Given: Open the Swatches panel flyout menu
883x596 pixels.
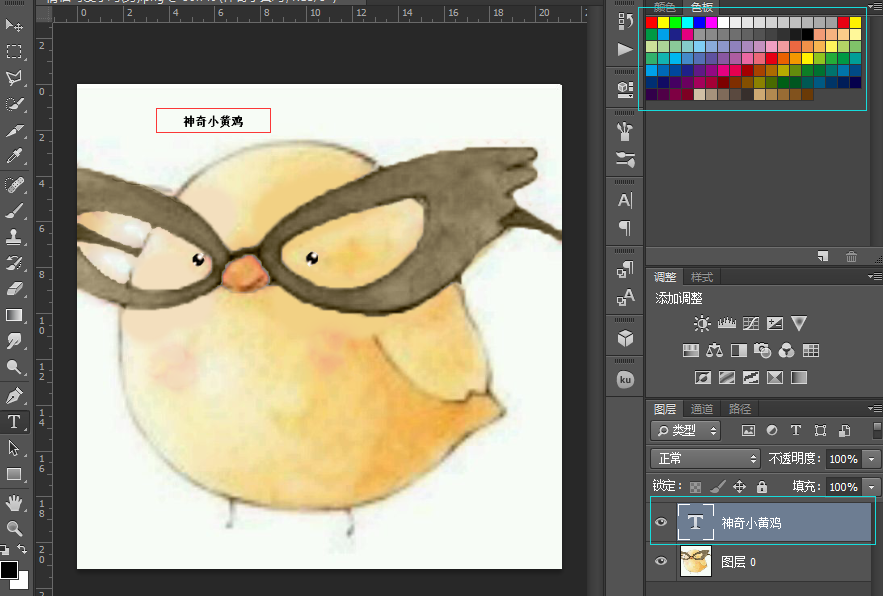Looking at the screenshot, I should (877, 6).
